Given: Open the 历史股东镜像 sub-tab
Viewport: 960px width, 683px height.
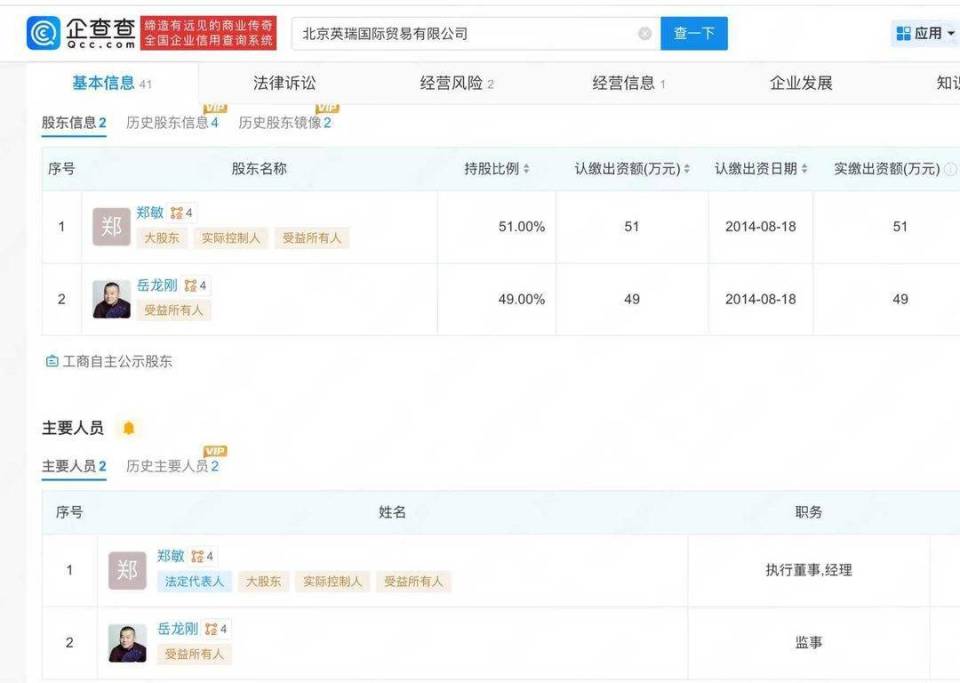Looking at the screenshot, I should [x=287, y=122].
